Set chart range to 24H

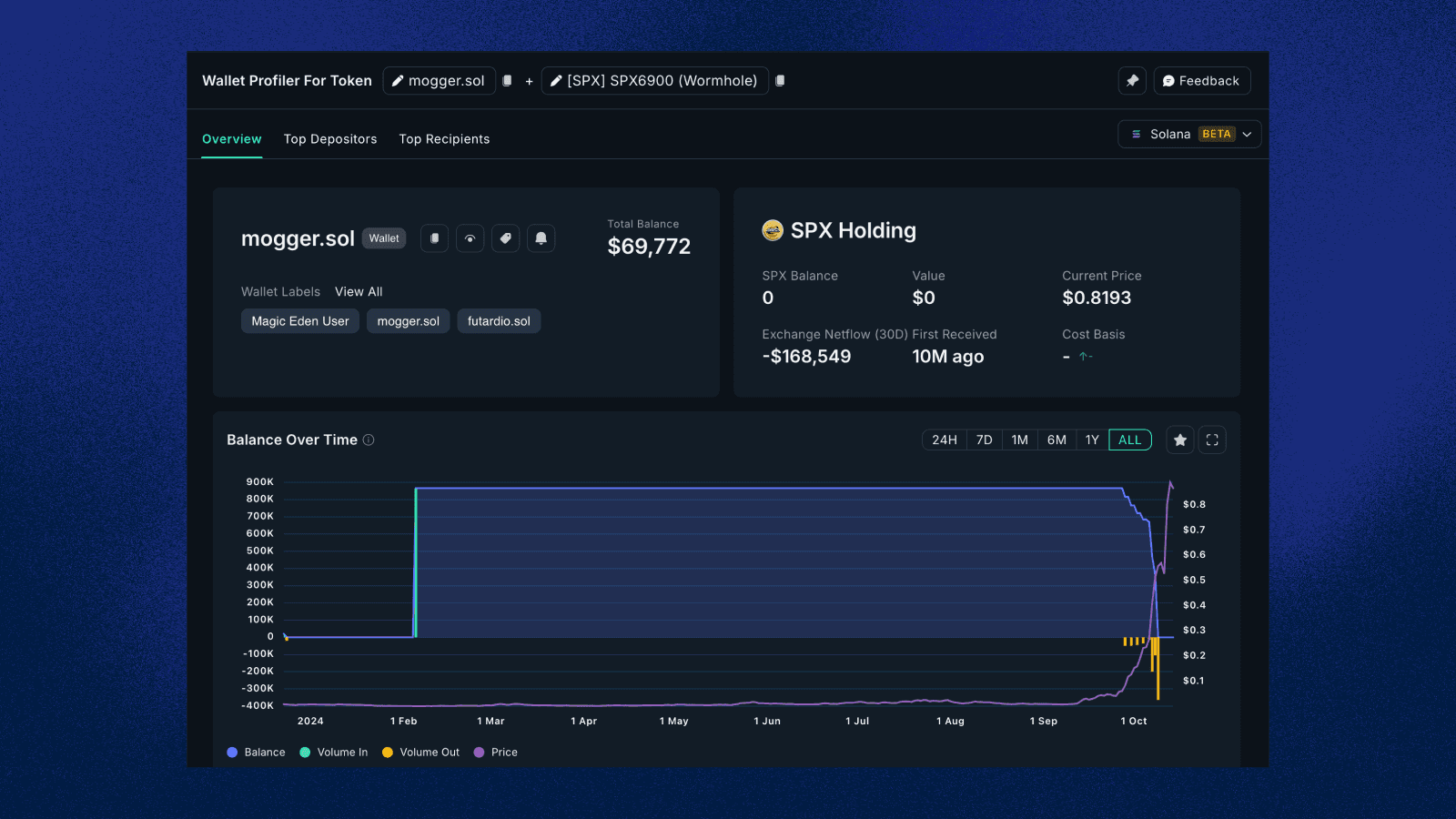[945, 440]
